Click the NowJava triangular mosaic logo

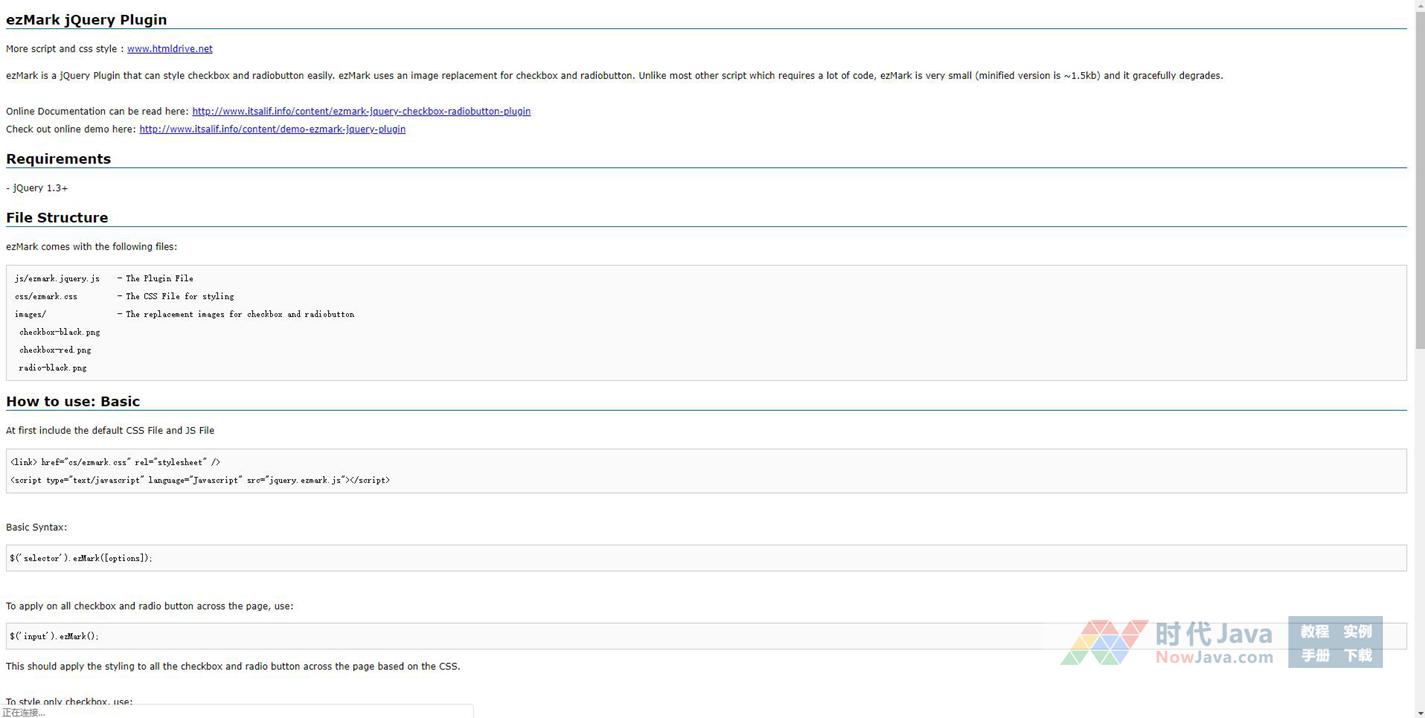[1104, 642]
